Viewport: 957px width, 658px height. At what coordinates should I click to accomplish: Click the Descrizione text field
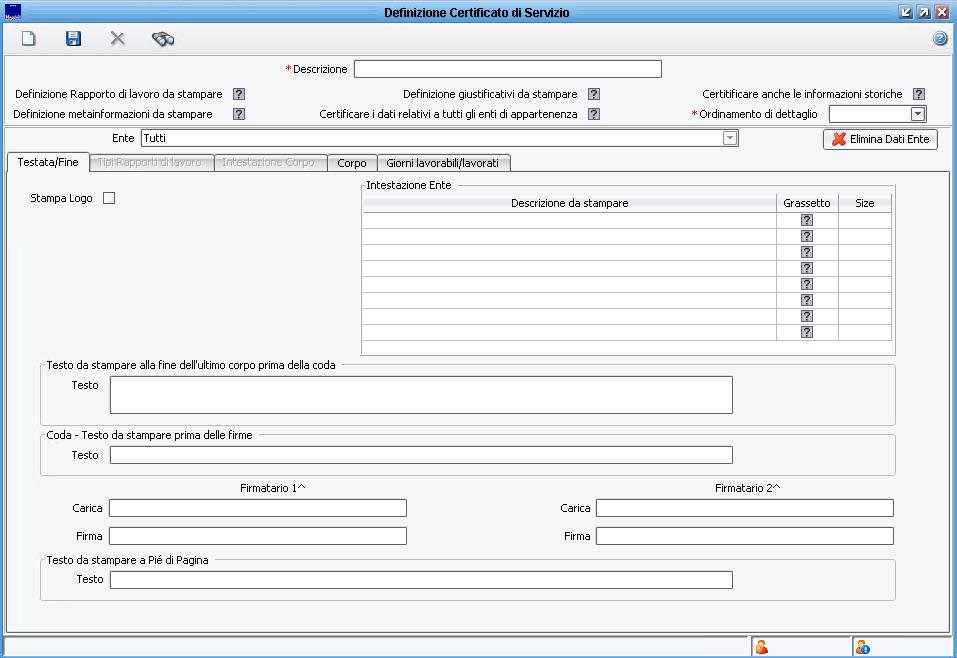point(507,69)
